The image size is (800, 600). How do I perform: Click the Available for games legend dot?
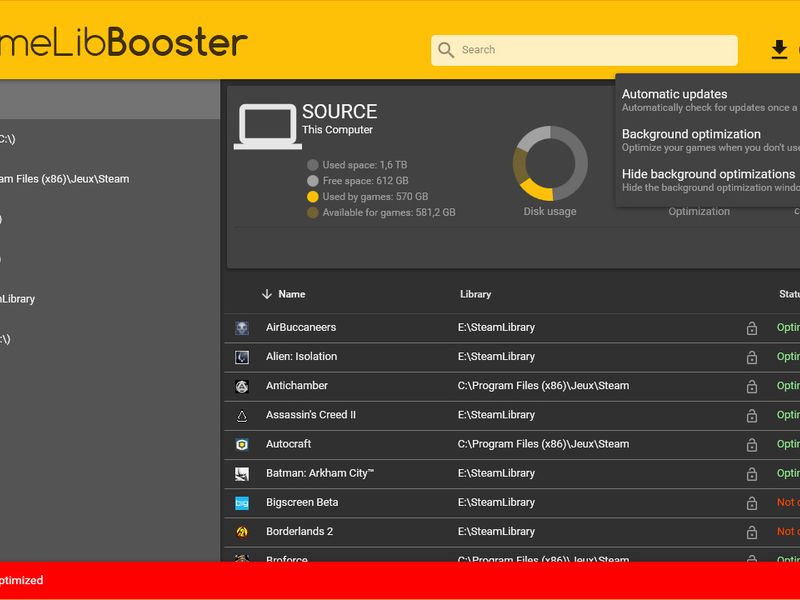pos(313,212)
